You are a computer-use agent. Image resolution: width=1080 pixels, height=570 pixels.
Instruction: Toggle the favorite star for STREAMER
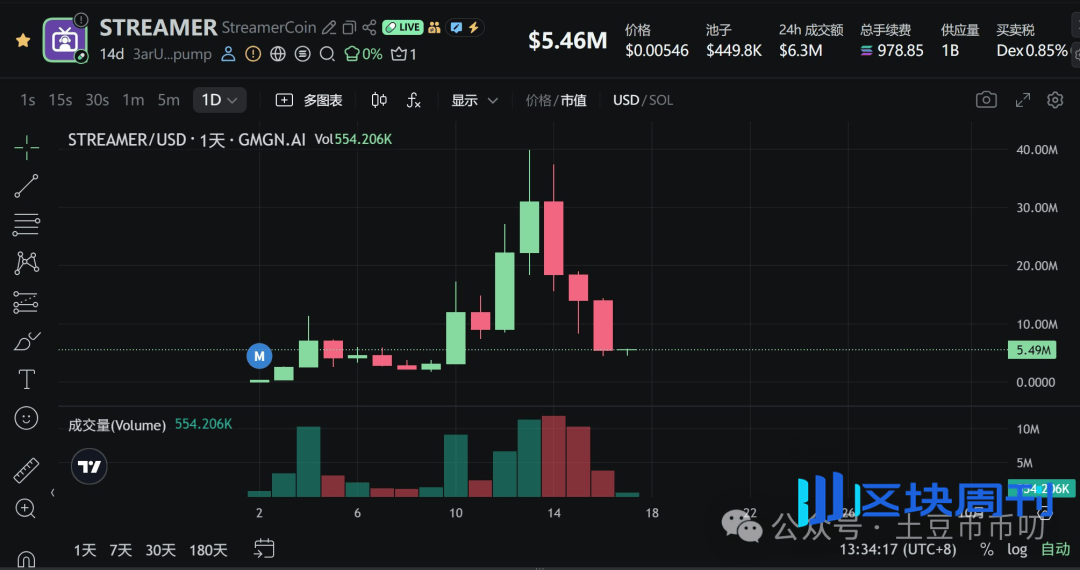(x=23, y=41)
